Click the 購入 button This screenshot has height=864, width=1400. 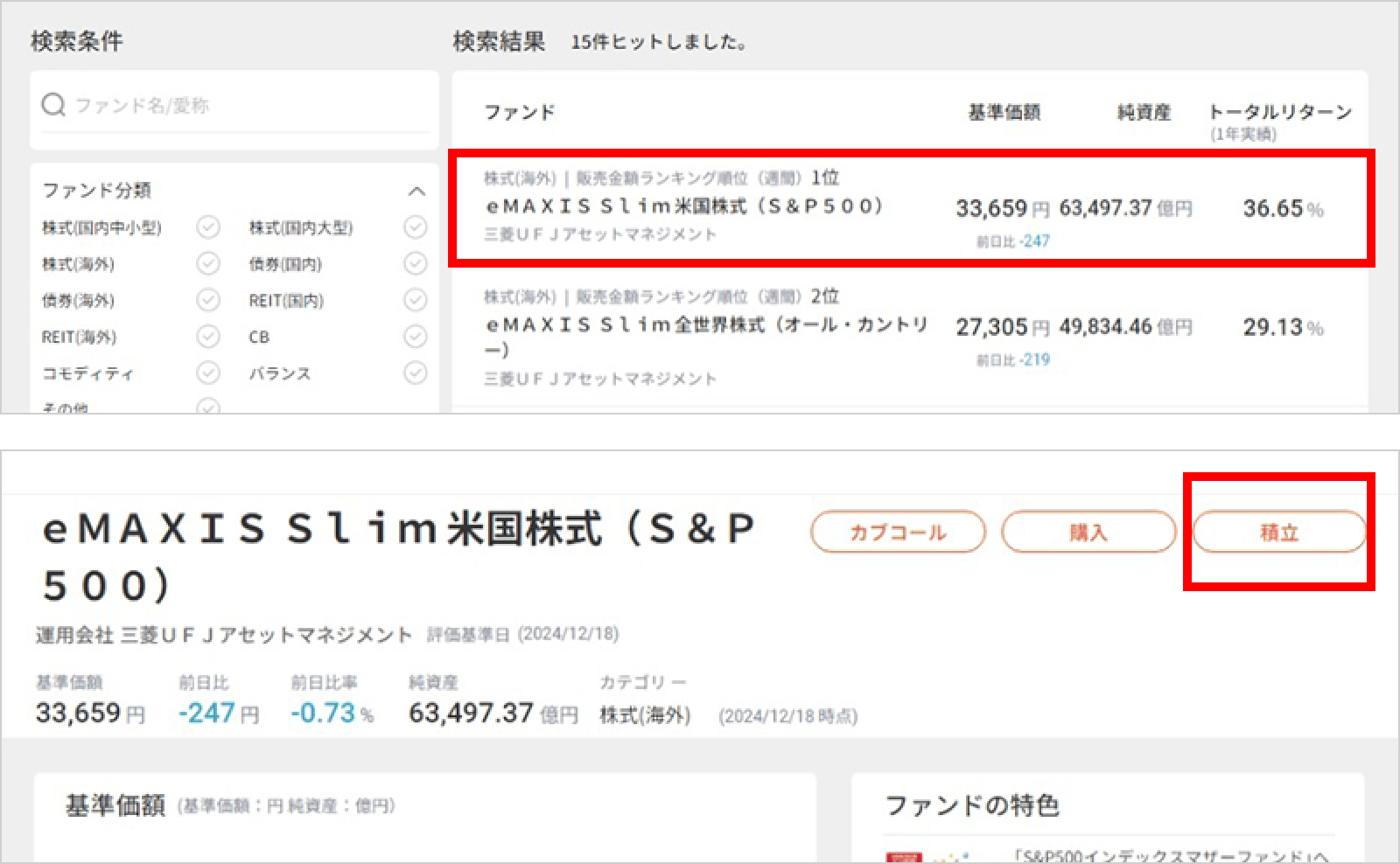click(1088, 533)
